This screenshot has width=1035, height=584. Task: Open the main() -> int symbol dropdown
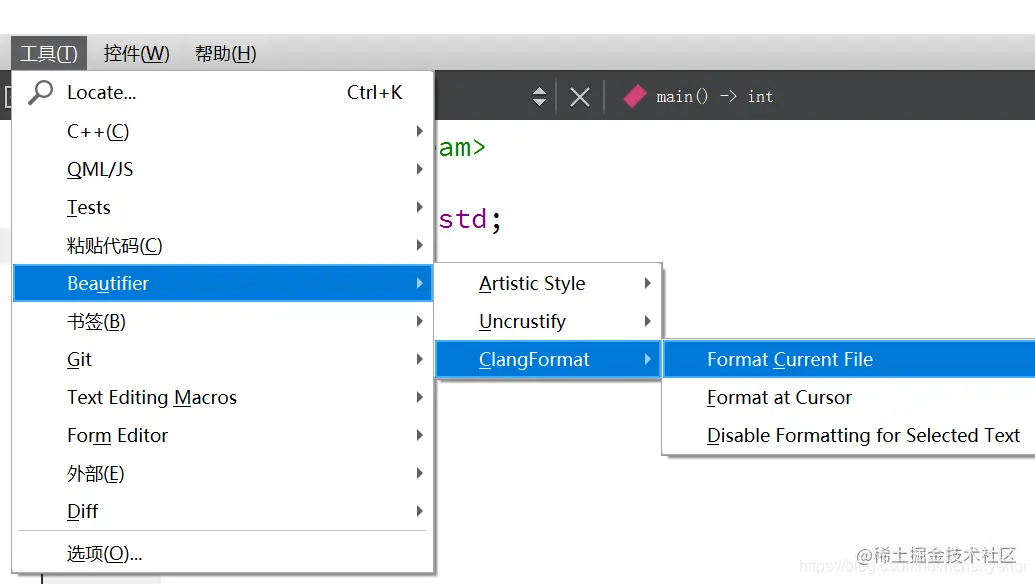click(714, 97)
